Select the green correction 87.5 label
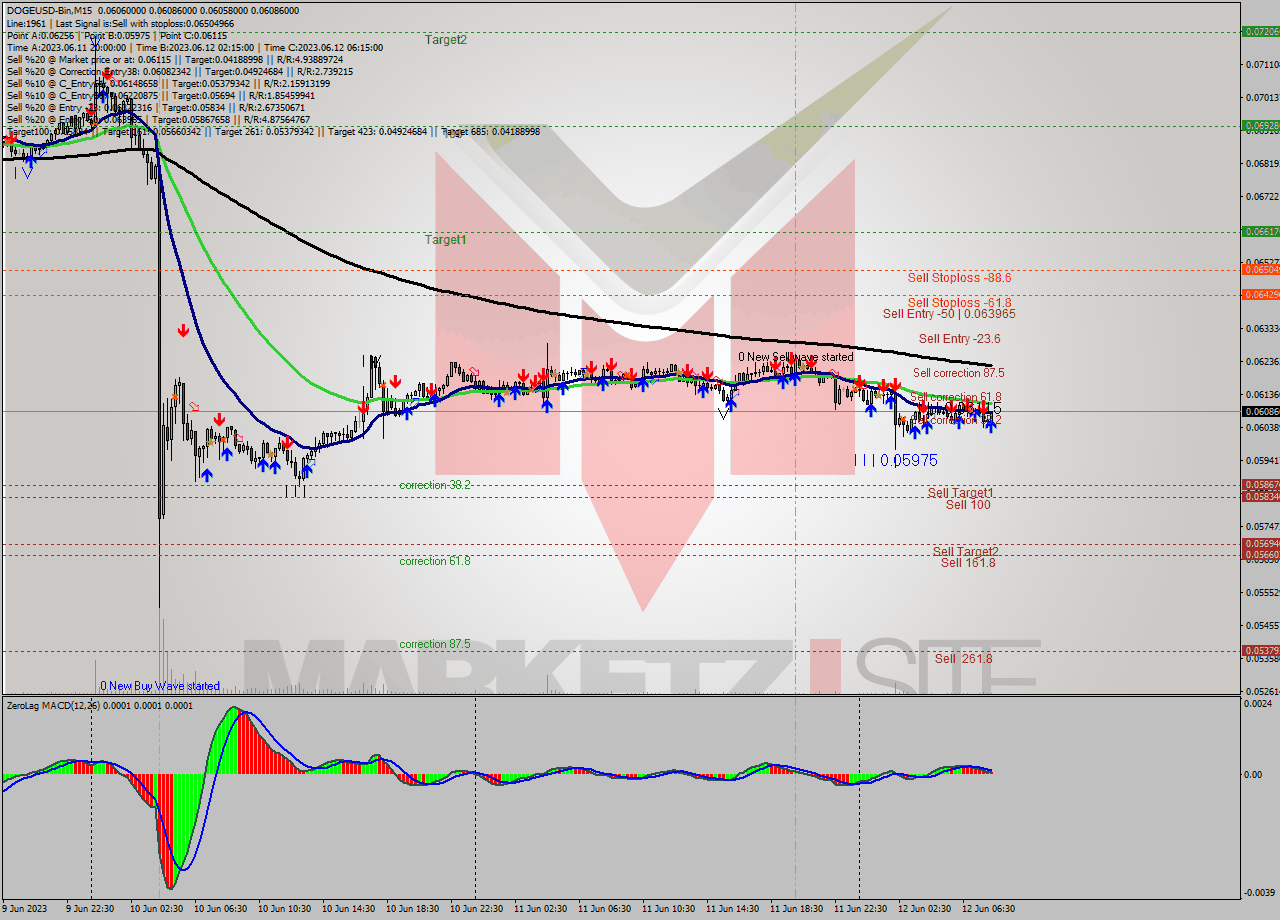The width and height of the screenshot is (1280, 920). click(x=435, y=644)
